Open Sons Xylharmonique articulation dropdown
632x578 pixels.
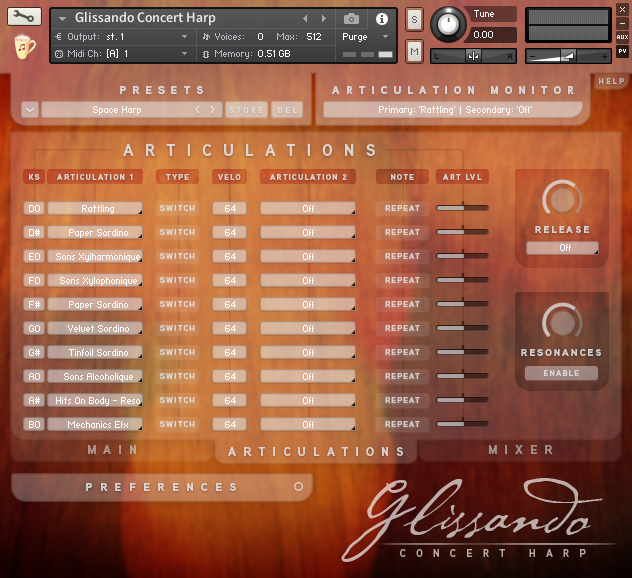pyautogui.click(x=95, y=256)
